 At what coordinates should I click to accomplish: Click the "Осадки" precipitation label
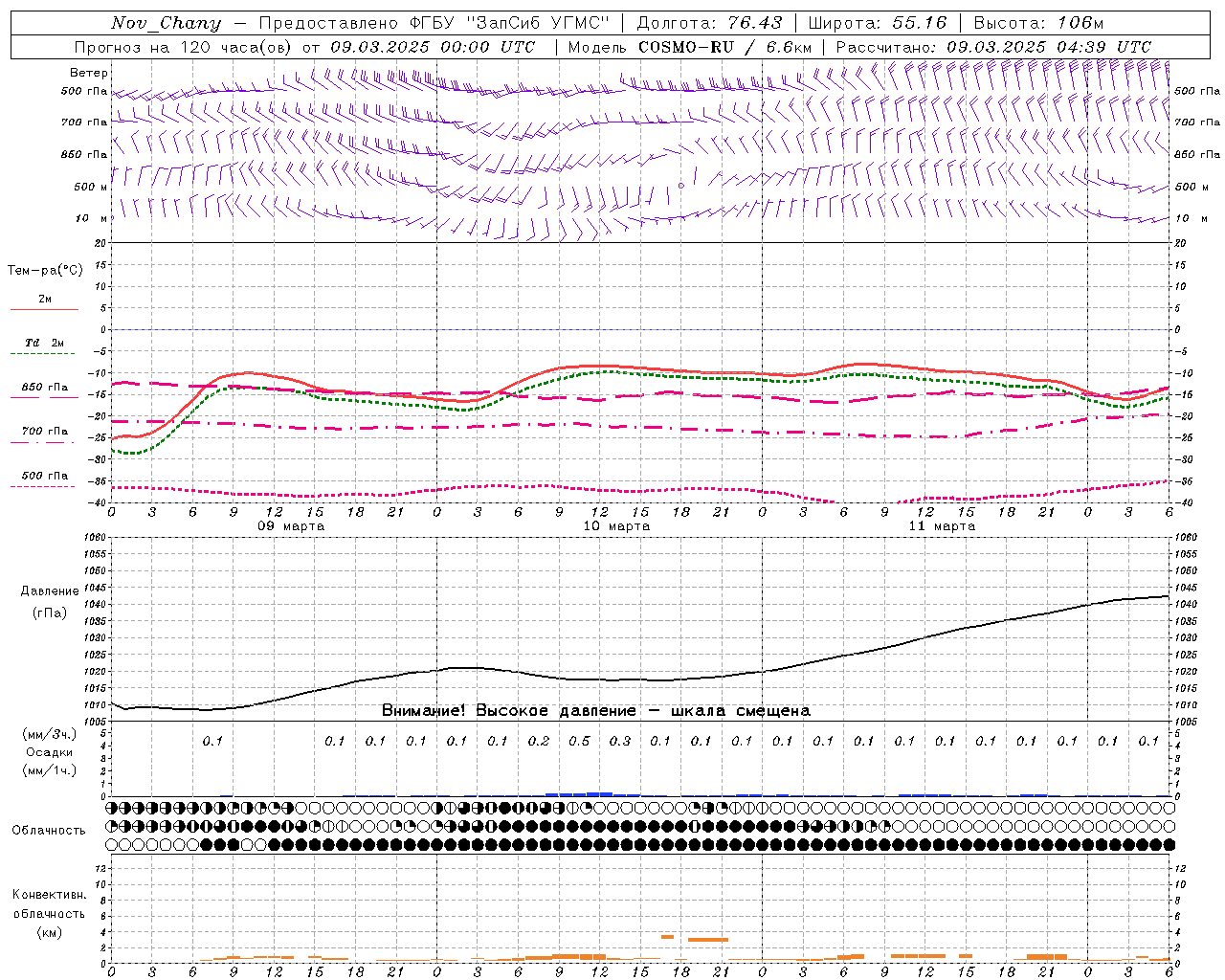49,752
